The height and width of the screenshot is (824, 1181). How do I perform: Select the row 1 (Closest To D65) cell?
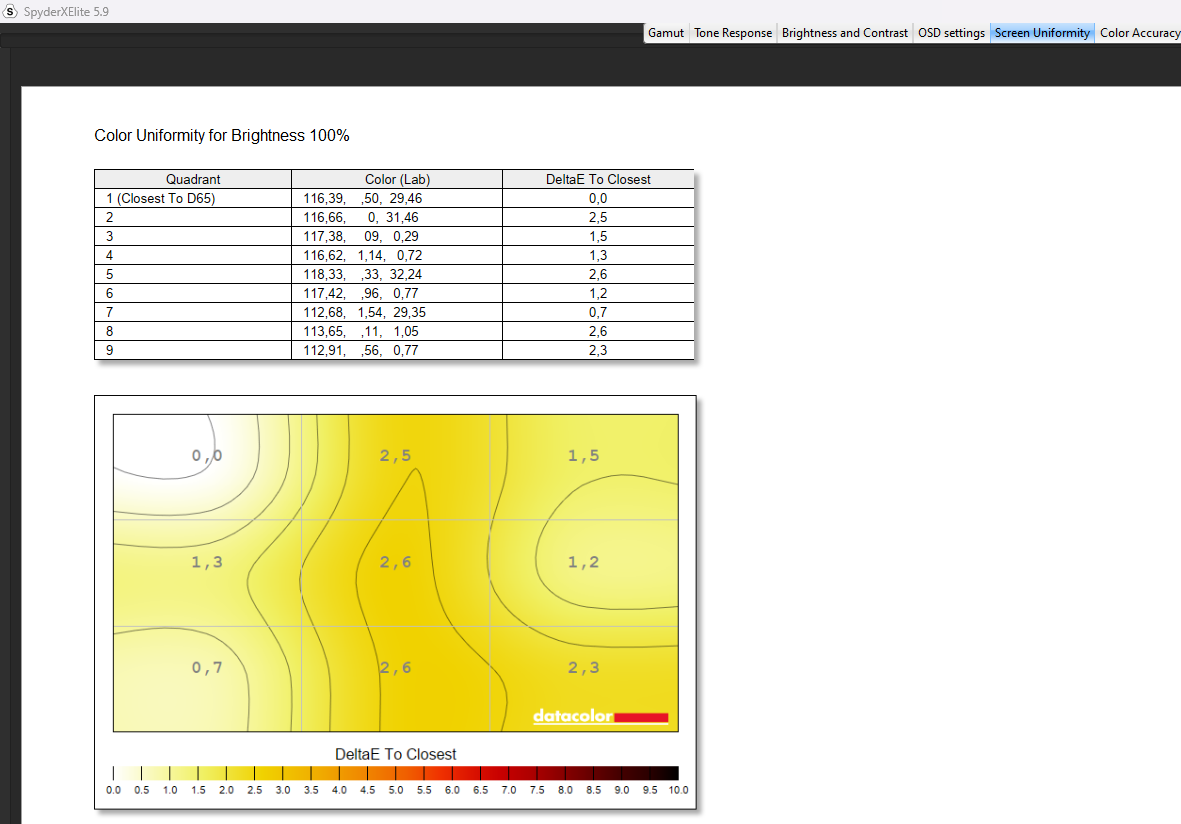[x=161, y=198]
